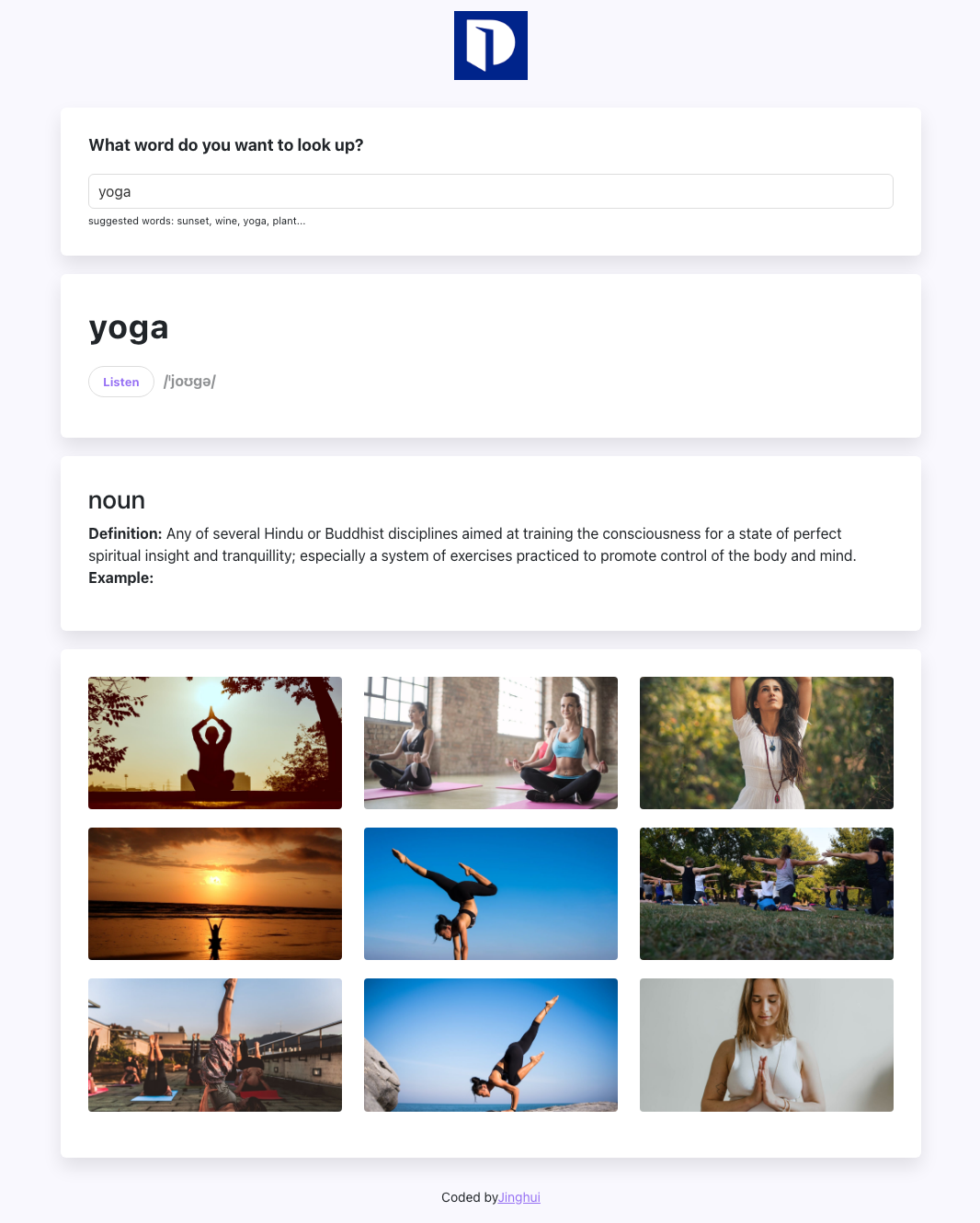Open the arm balance on rock photo
Viewport: 980px width, 1223px height.
[x=491, y=1045]
